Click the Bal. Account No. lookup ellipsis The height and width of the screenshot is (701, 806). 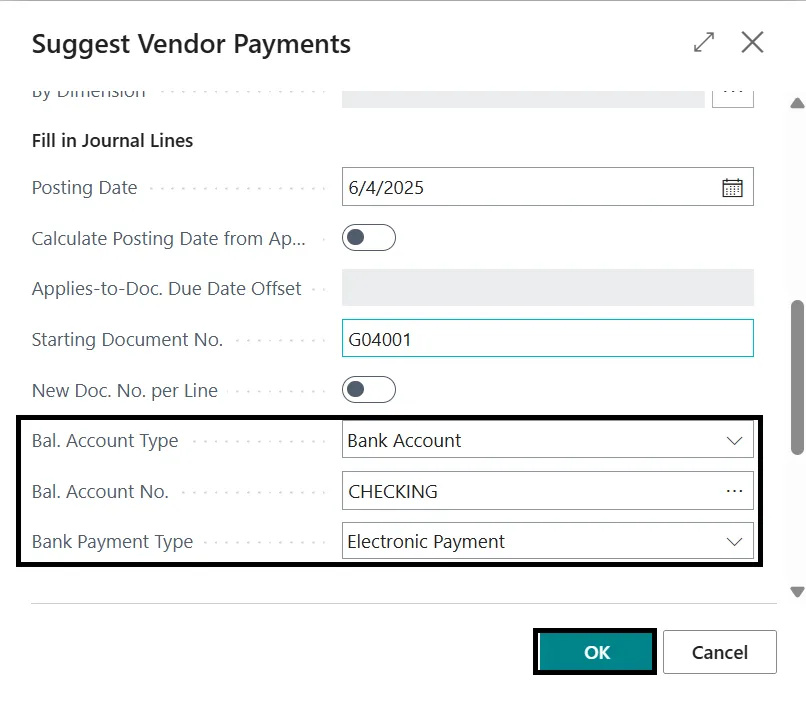734,491
